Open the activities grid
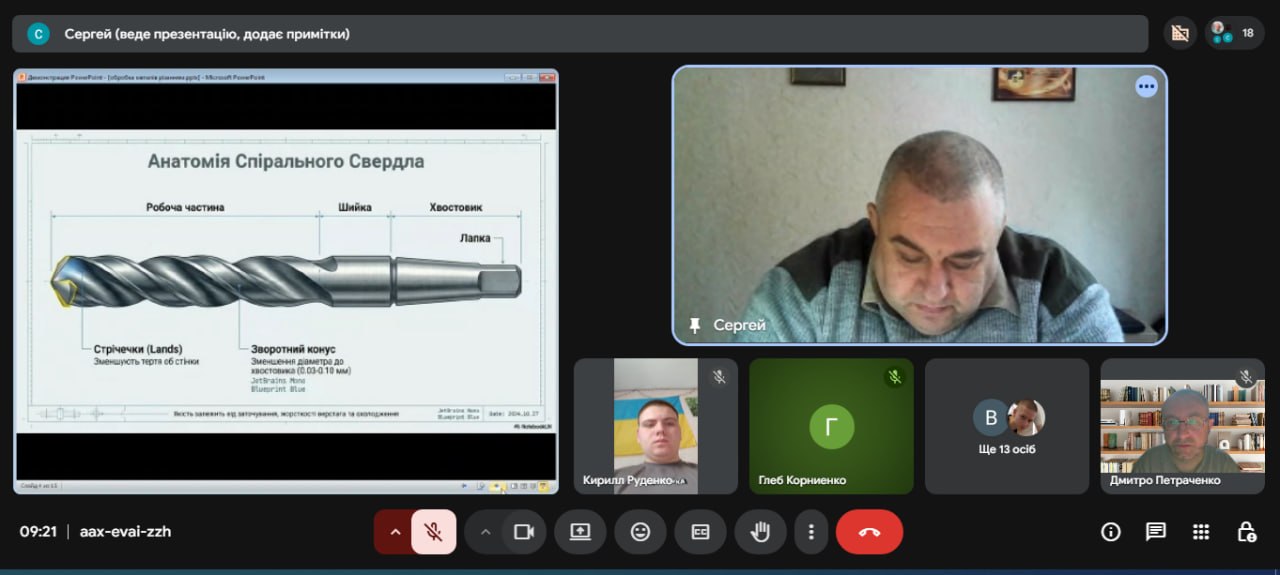The image size is (1280, 575). (x=1201, y=532)
